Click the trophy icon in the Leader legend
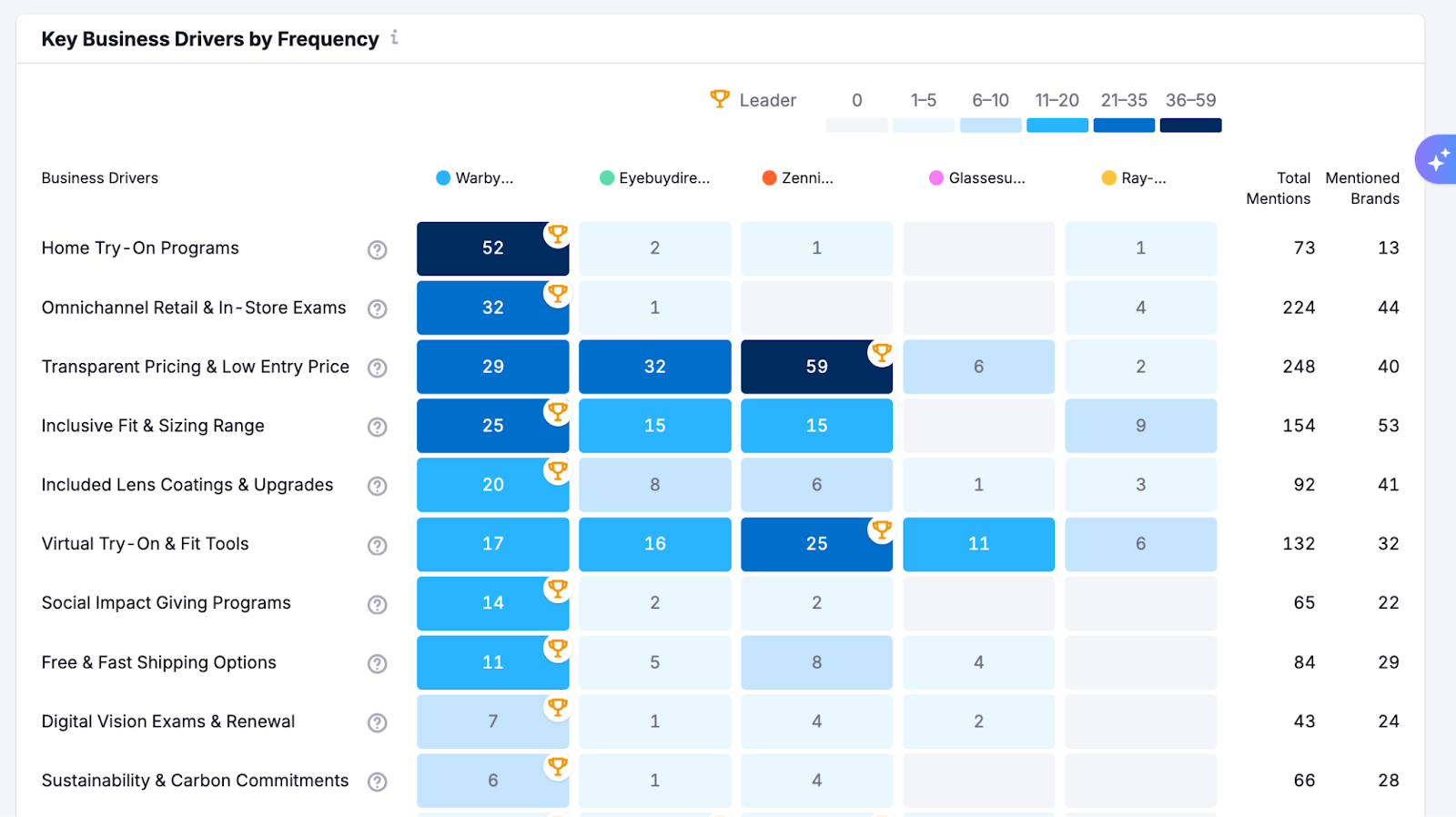 click(721, 100)
